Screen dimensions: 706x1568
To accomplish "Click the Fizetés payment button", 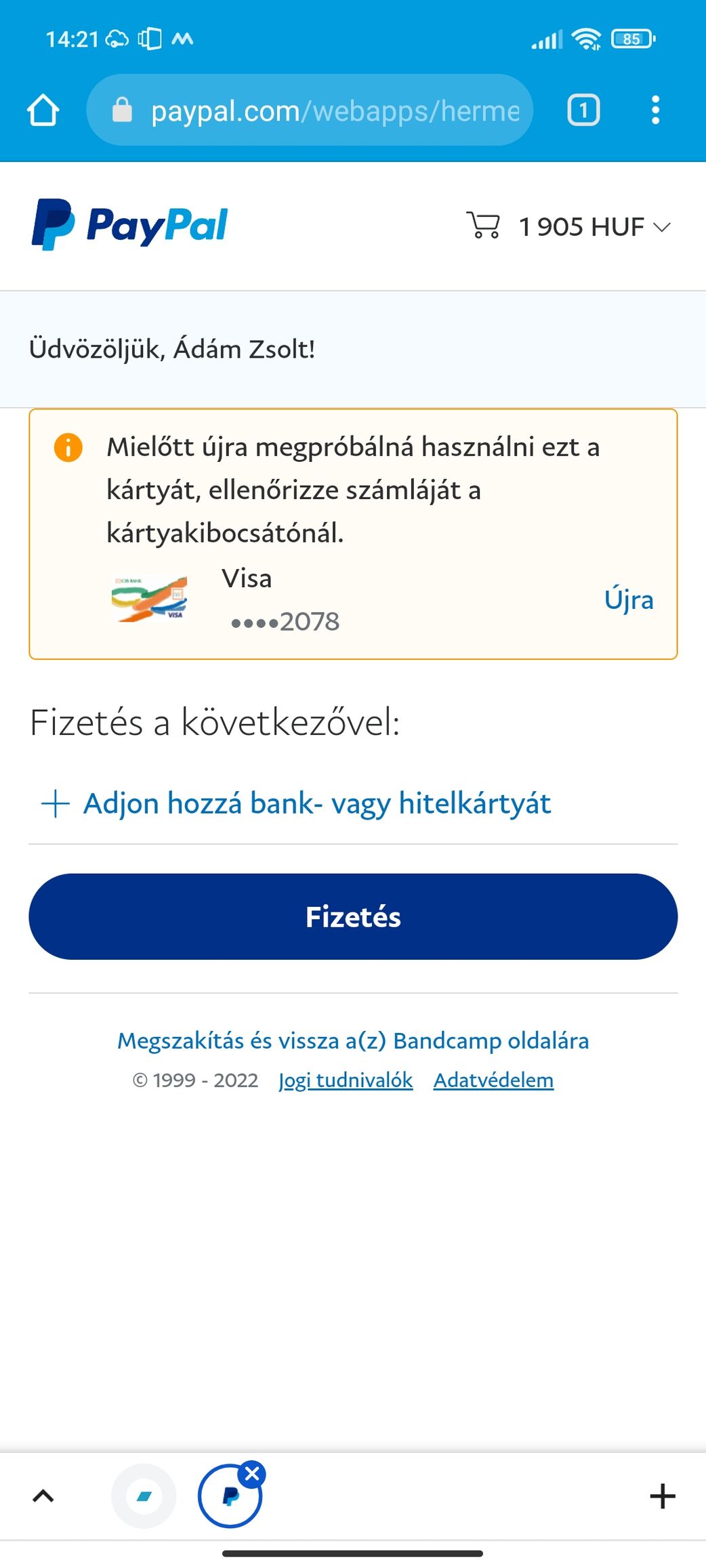I will [x=353, y=916].
